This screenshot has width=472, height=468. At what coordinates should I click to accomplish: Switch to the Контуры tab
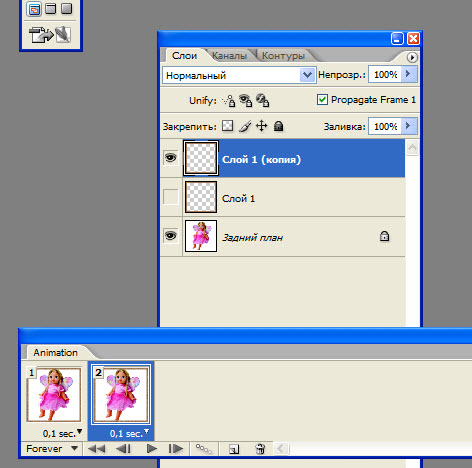tap(283, 56)
